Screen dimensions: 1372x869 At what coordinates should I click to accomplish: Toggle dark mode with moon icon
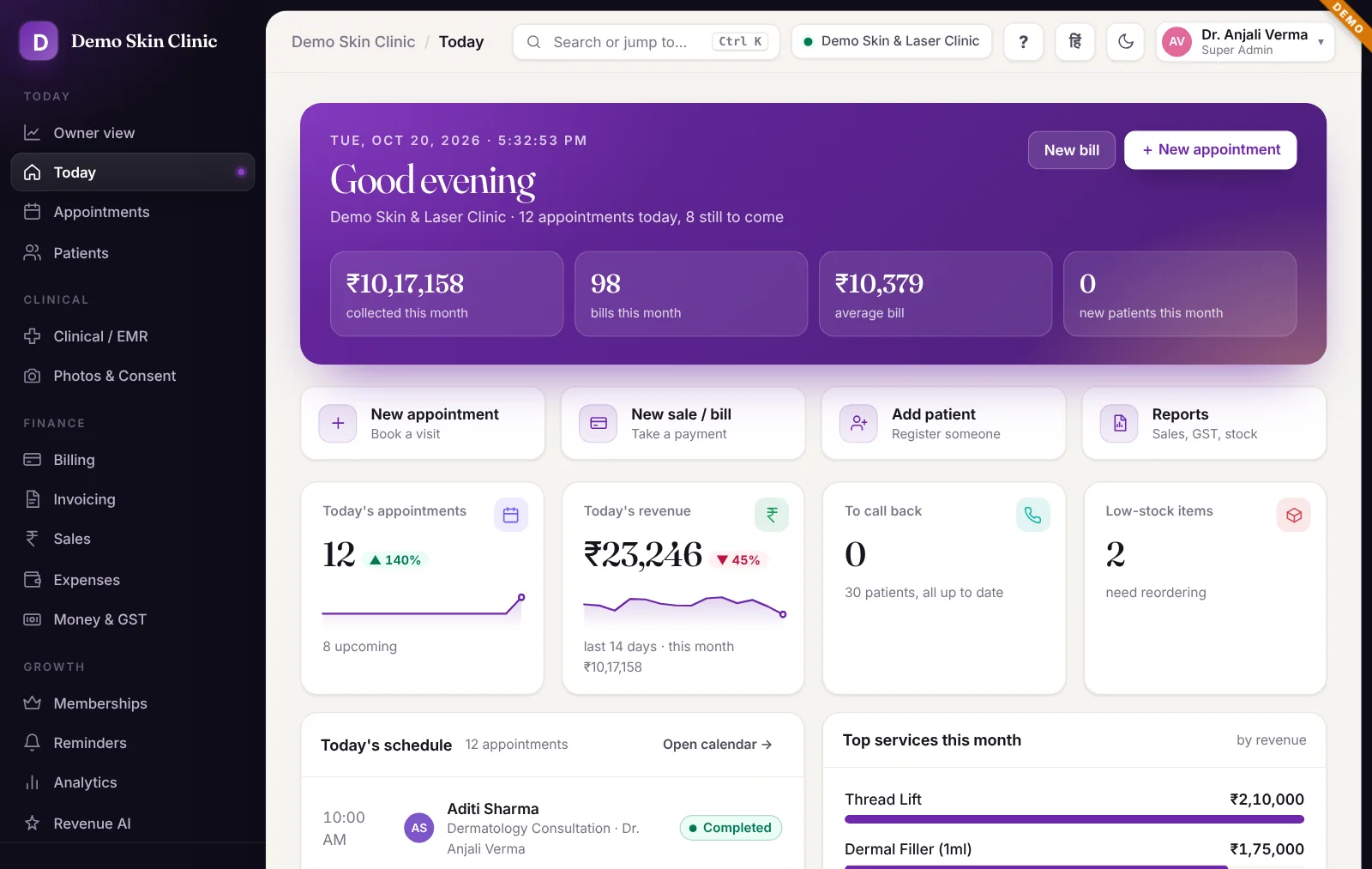[1126, 41]
